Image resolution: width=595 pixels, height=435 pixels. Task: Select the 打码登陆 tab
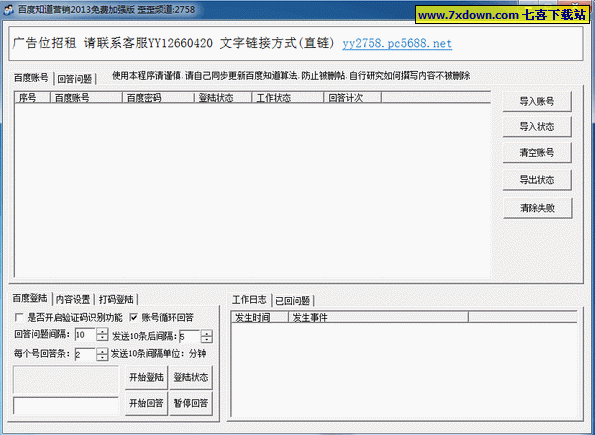pyautogui.click(x=116, y=299)
